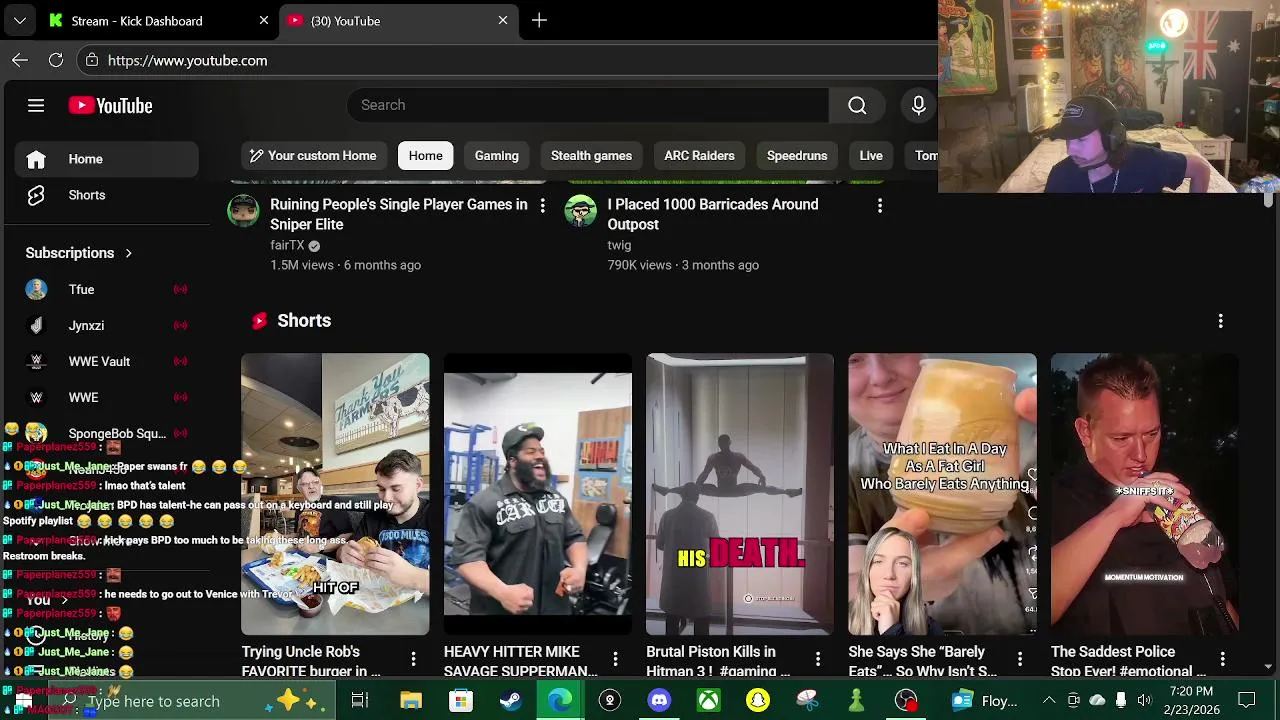This screenshot has width=1280, height=720.
Task: Open Discord from the taskbar
Action: (659, 700)
